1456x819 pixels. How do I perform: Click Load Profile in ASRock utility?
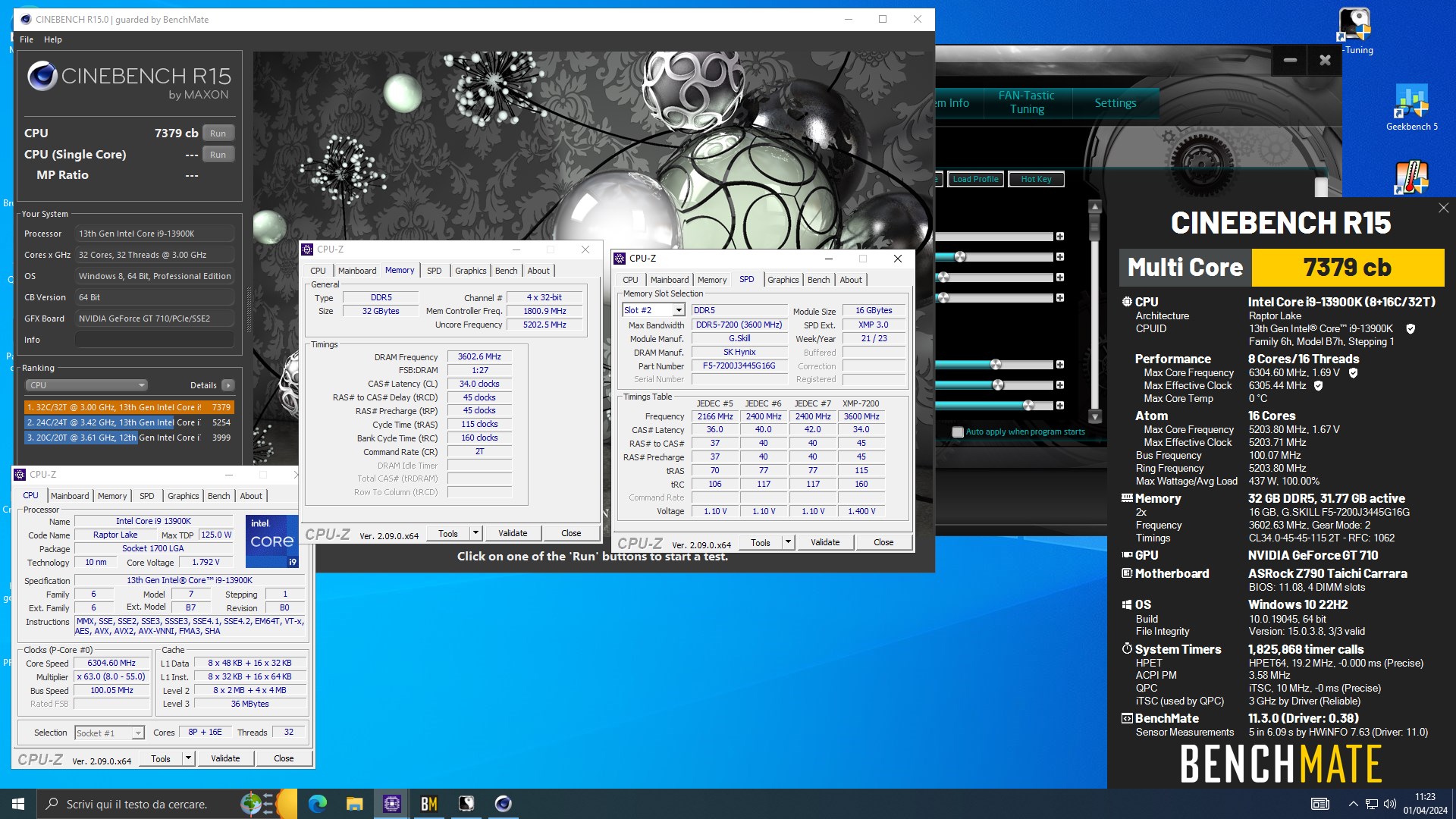tap(975, 179)
